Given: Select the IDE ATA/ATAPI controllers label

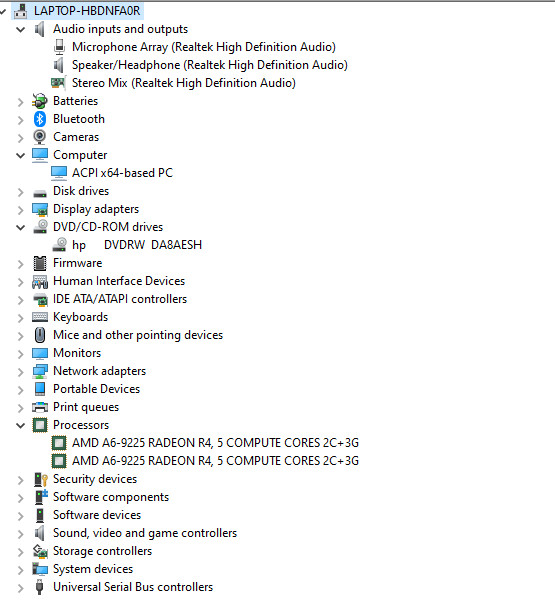Looking at the screenshot, I should point(120,299).
